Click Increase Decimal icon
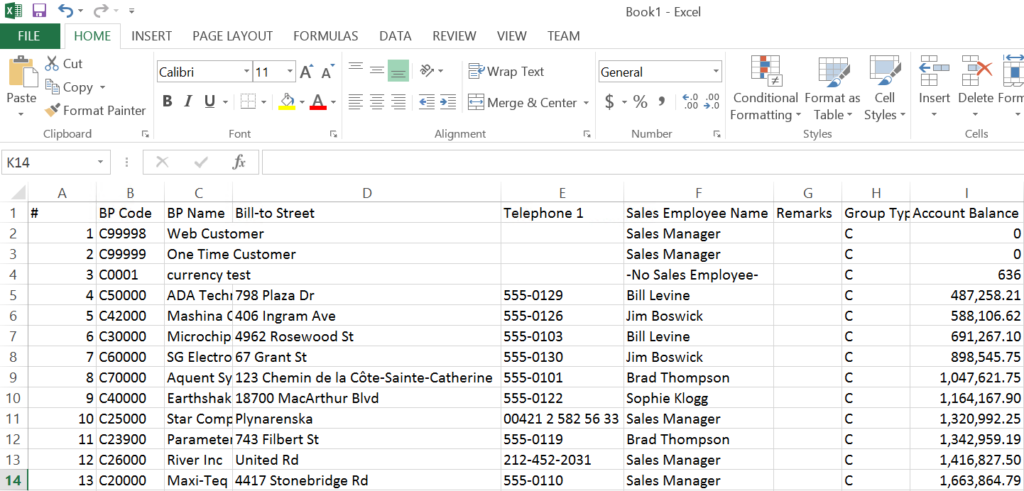1024x491 pixels. [x=690, y=102]
